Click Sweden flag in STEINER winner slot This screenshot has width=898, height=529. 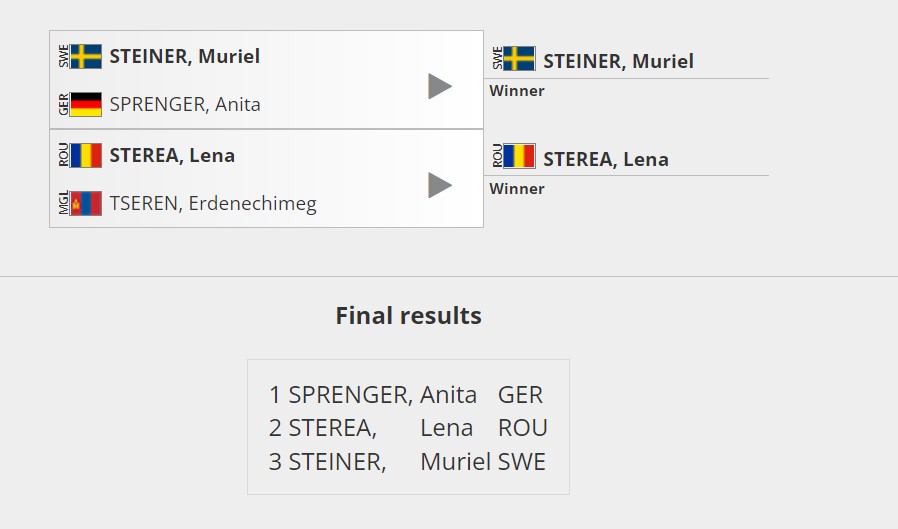[519, 59]
